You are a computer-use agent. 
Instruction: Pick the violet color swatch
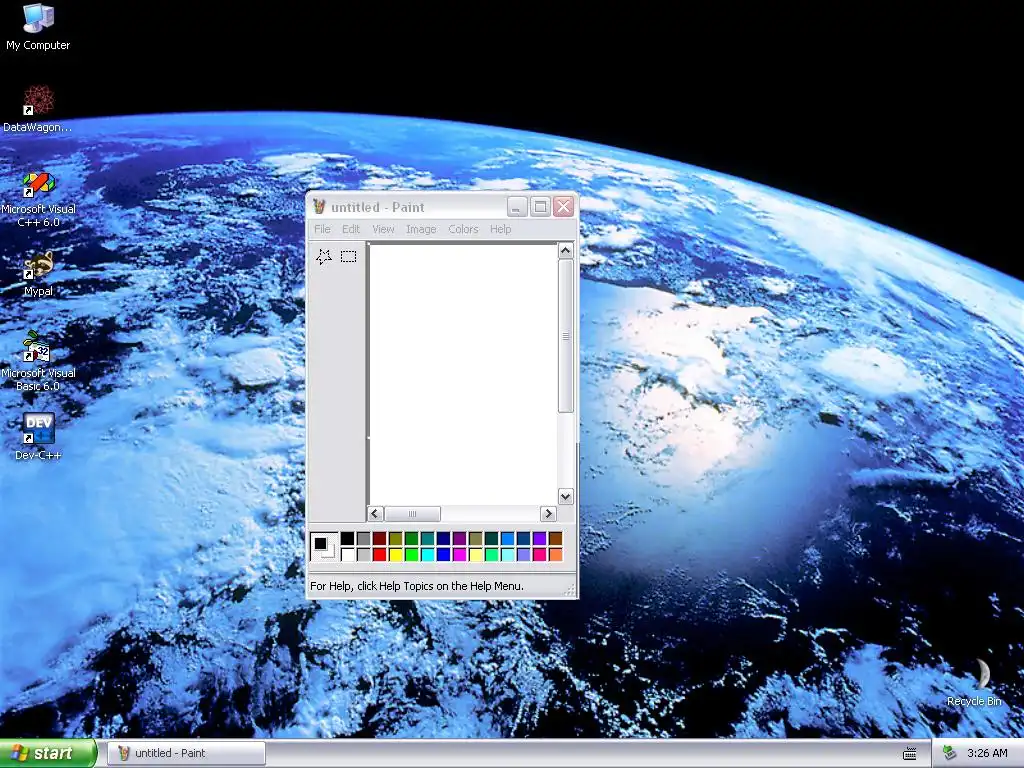[x=539, y=539]
